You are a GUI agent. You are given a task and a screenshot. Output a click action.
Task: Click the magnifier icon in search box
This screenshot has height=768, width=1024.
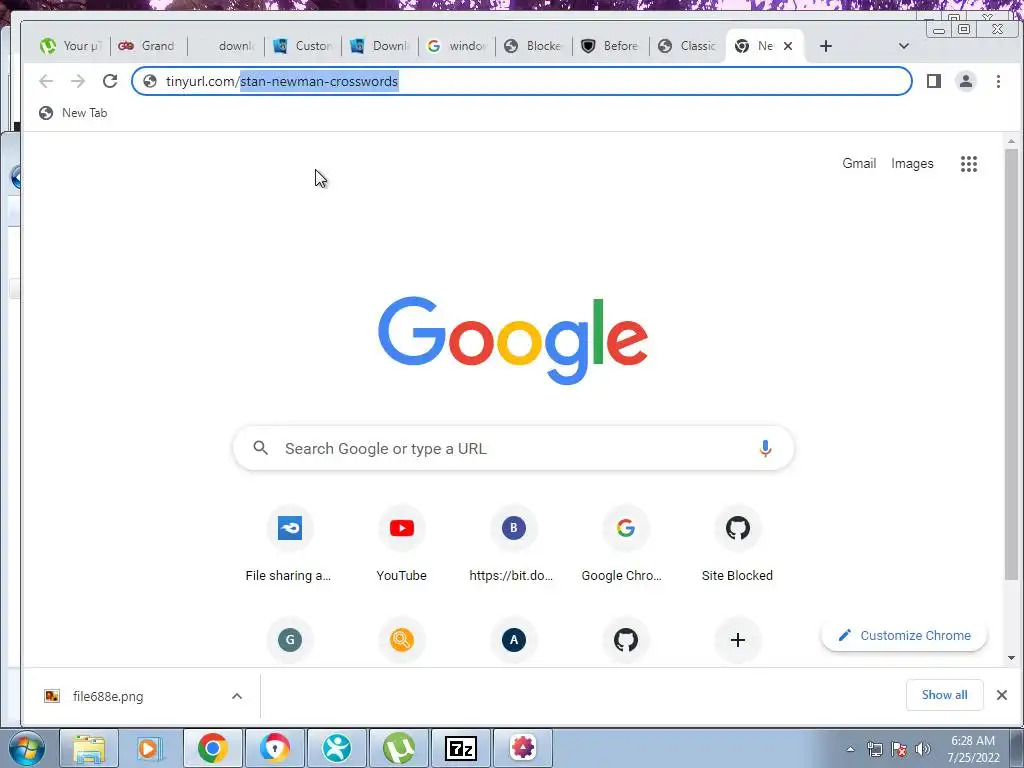[x=261, y=448]
